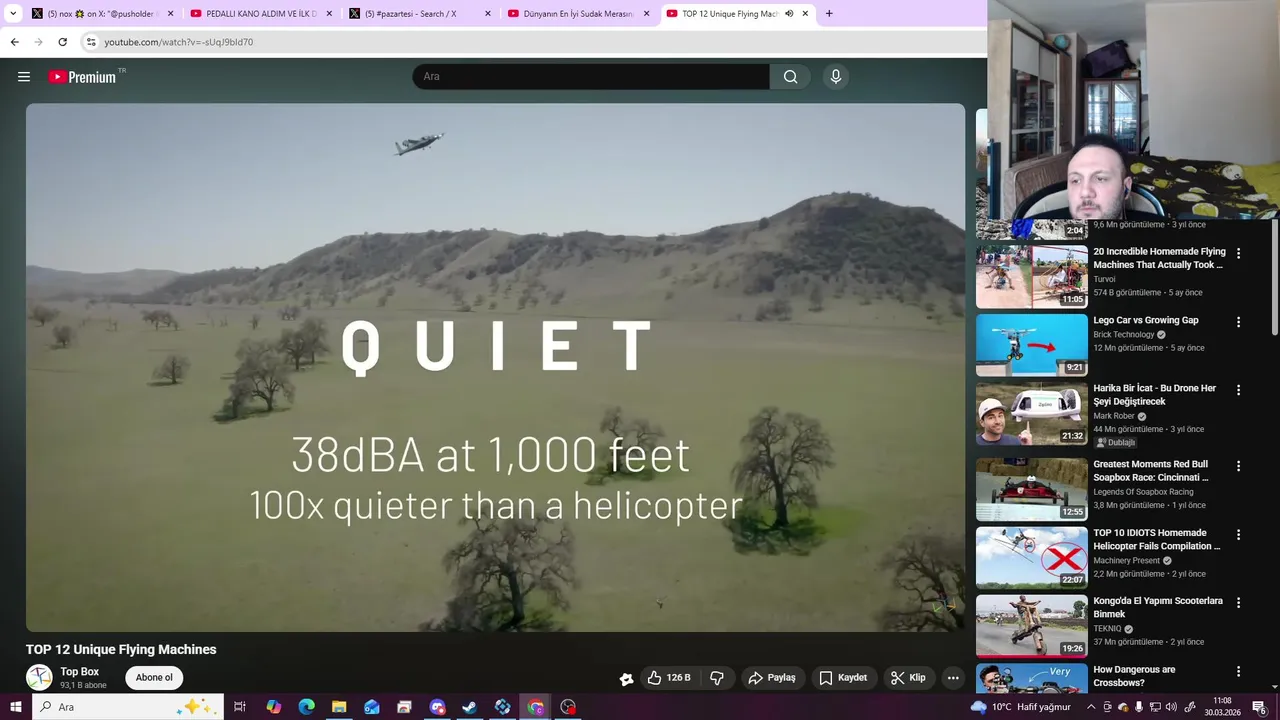Save the video with Kaydet
This screenshot has width=1280, height=720.
pyautogui.click(x=843, y=678)
